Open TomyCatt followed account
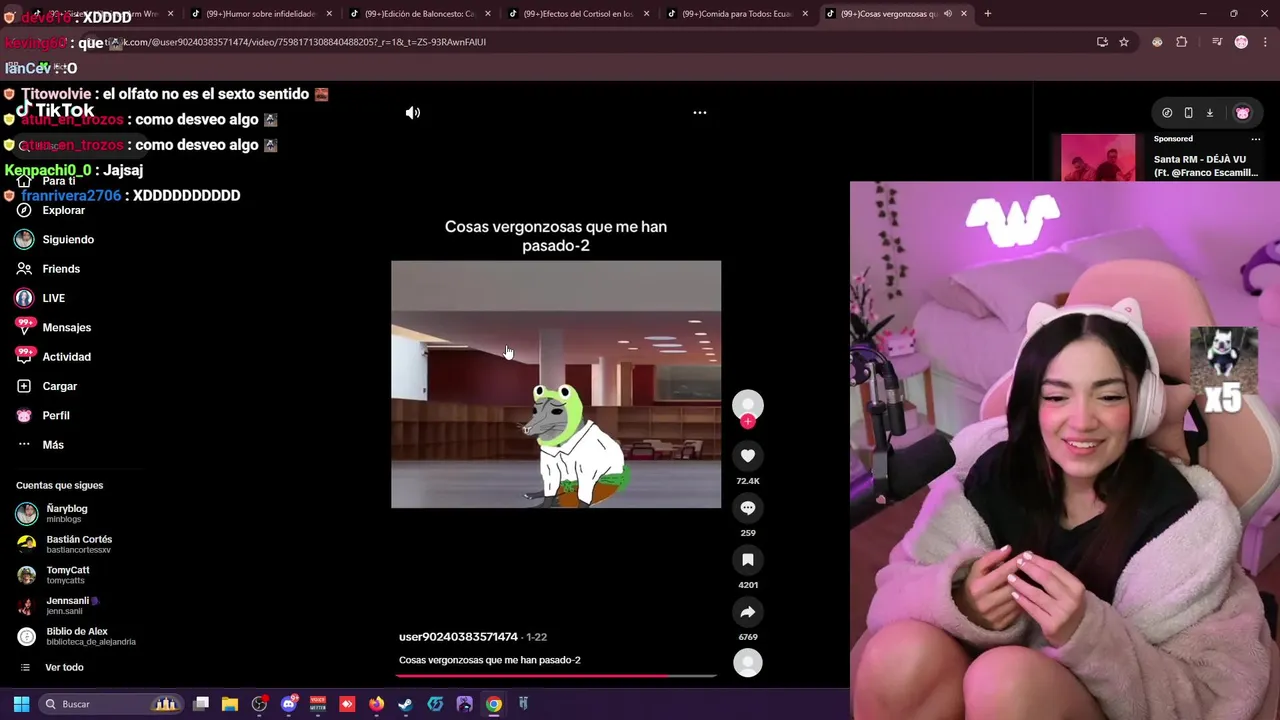The image size is (1280, 720). click(53, 575)
